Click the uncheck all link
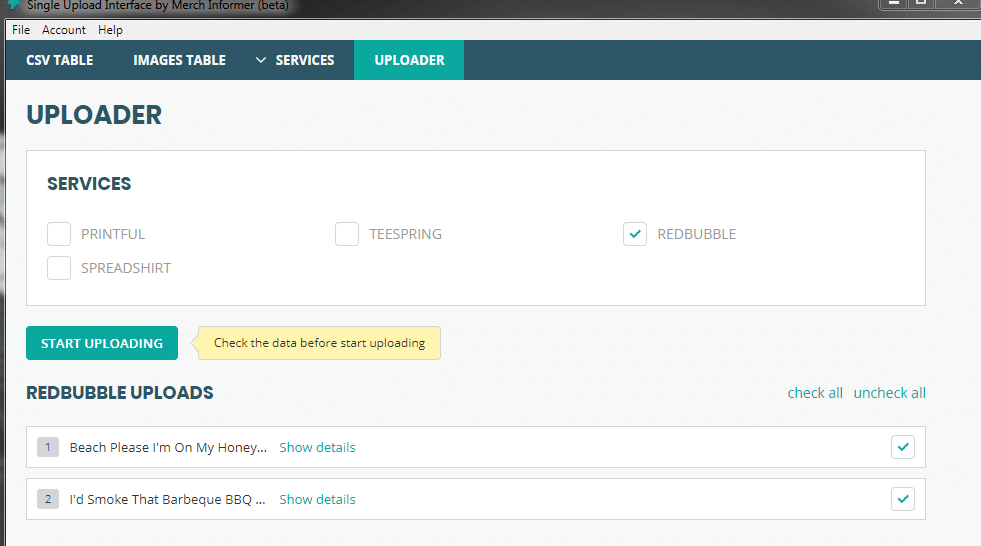981x546 pixels. pos(889,393)
